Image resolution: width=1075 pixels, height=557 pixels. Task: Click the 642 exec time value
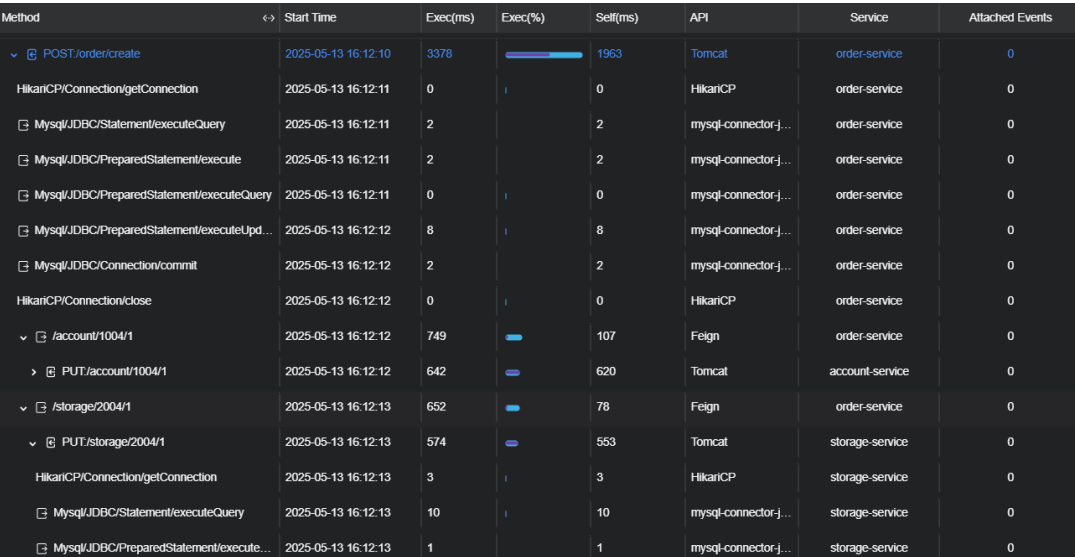pyautogui.click(x=436, y=371)
